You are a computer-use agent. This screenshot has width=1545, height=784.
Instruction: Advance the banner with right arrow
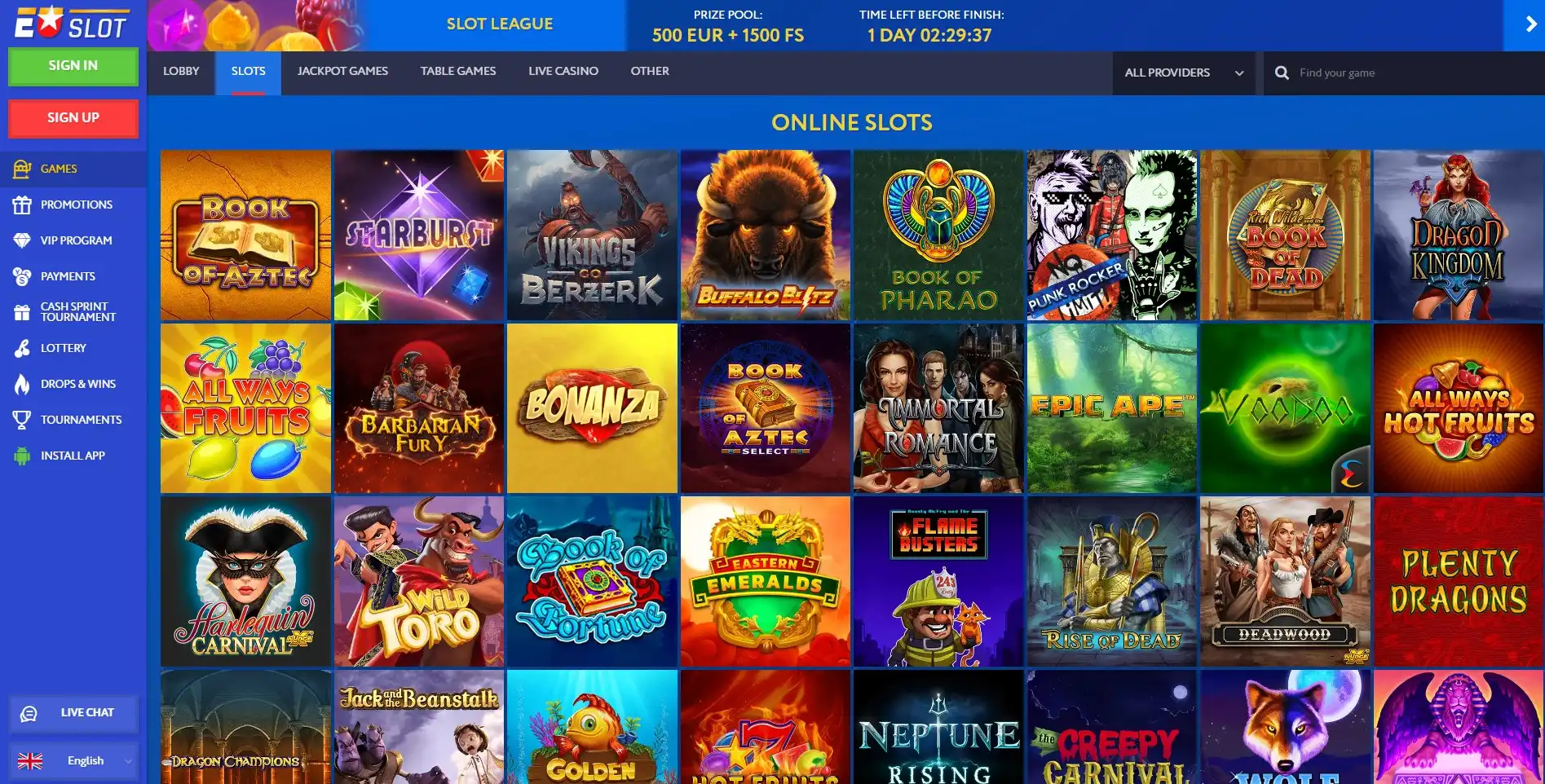click(1530, 24)
